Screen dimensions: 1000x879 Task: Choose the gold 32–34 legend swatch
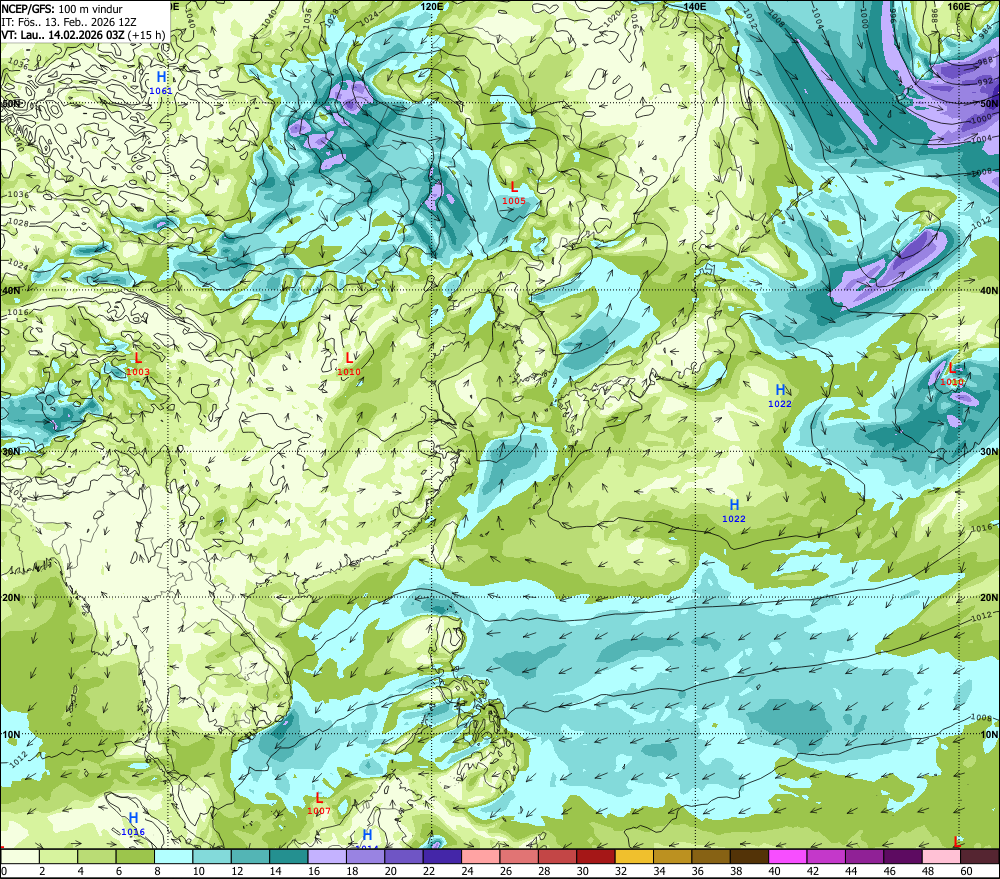[635, 857]
